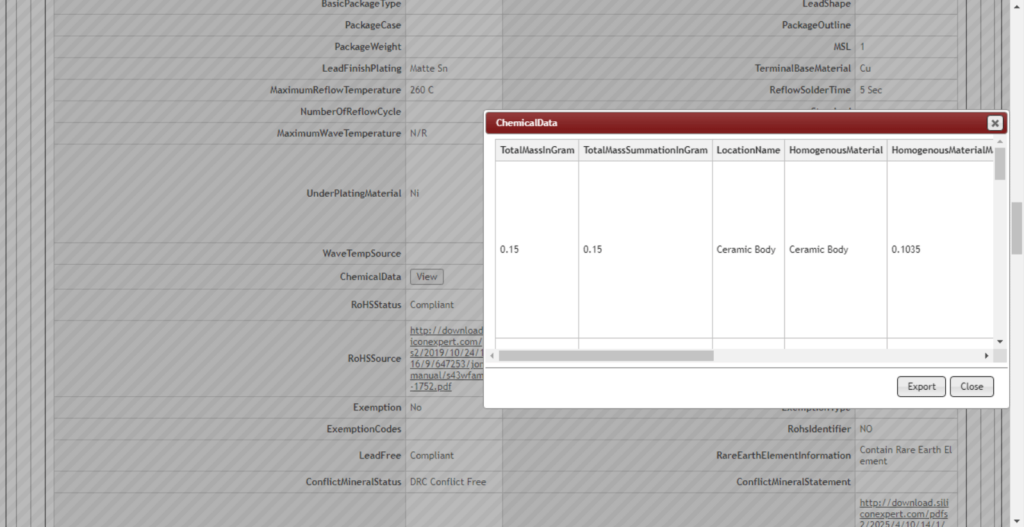
Task: Select the Ceramic Body LocationName cell
Action: tap(746, 249)
